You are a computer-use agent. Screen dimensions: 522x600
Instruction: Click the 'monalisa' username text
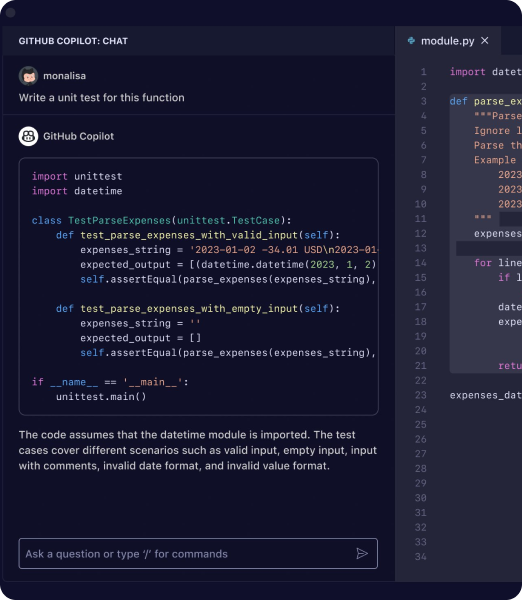64,76
